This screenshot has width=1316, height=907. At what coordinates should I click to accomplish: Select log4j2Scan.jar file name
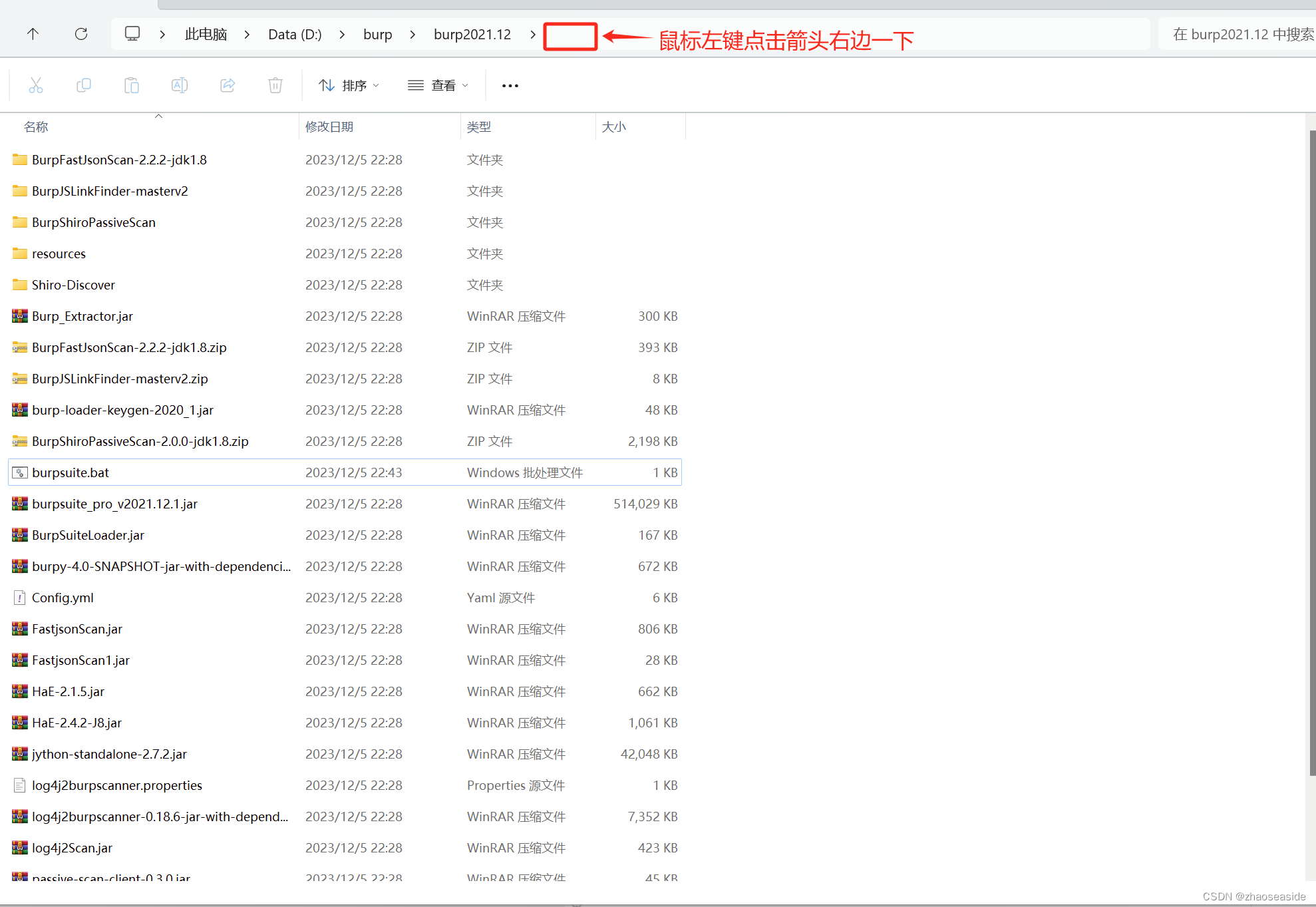[72, 848]
